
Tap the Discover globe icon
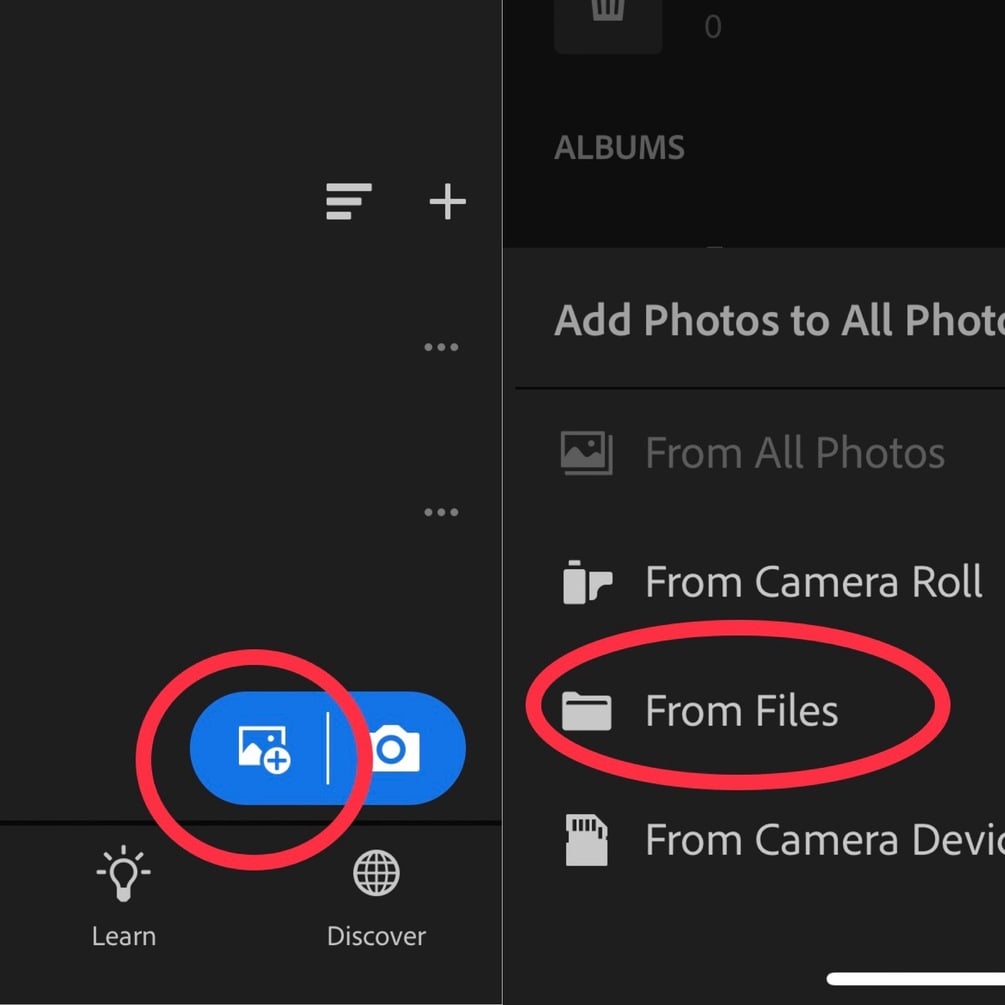click(x=377, y=874)
